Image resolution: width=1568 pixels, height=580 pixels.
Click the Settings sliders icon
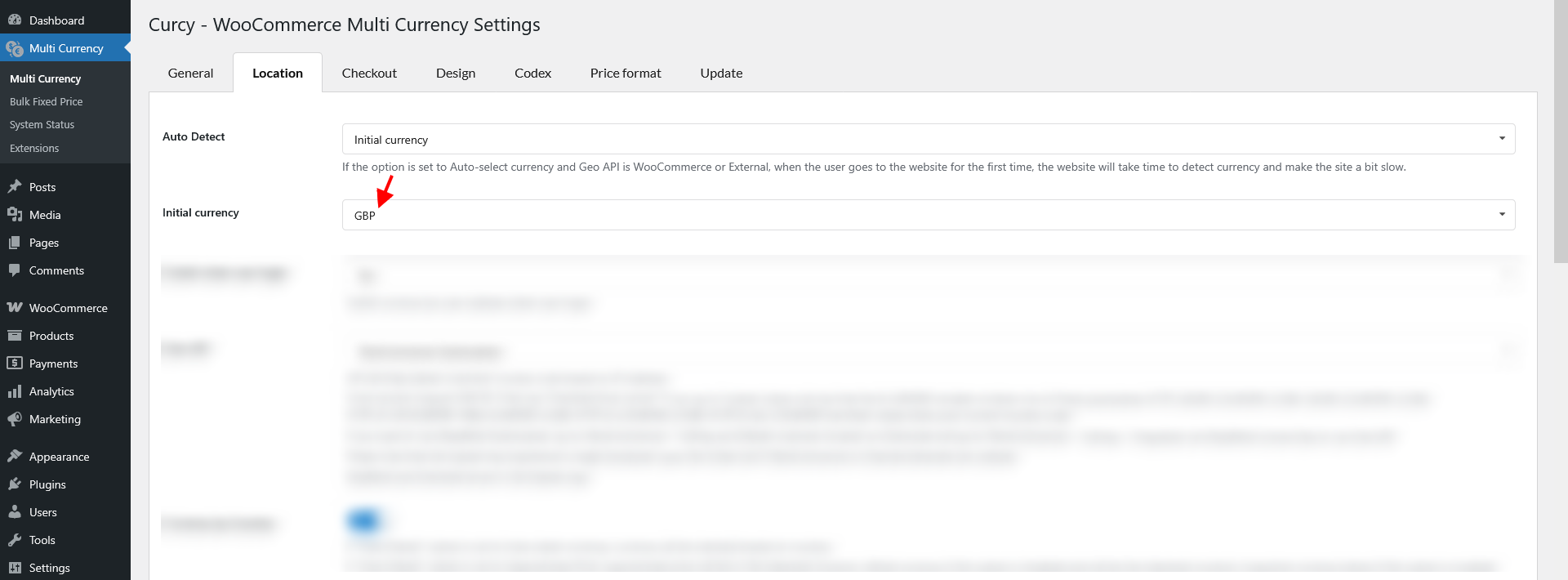(15, 568)
